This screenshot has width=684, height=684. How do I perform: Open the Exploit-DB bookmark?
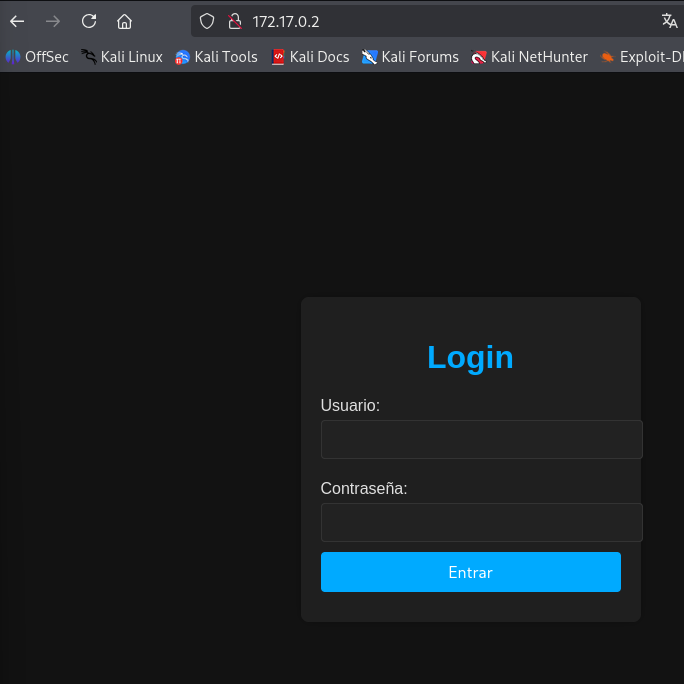tap(642, 57)
